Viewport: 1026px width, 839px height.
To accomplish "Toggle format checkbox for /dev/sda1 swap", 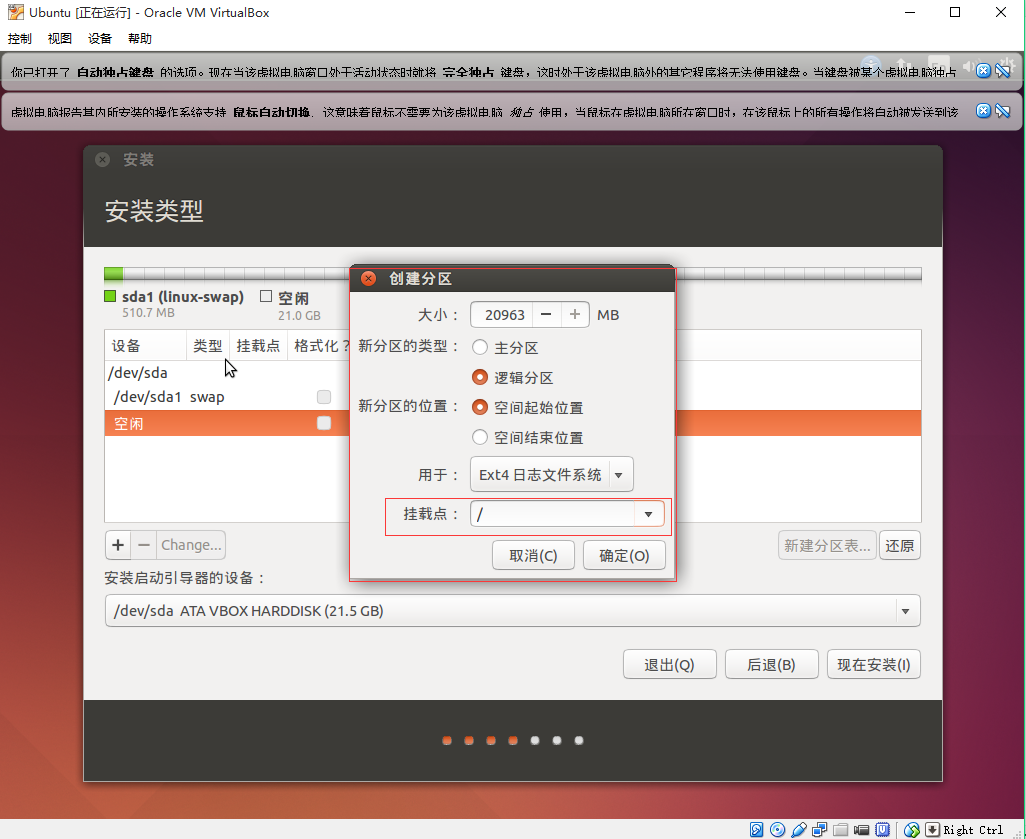I will click(324, 397).
